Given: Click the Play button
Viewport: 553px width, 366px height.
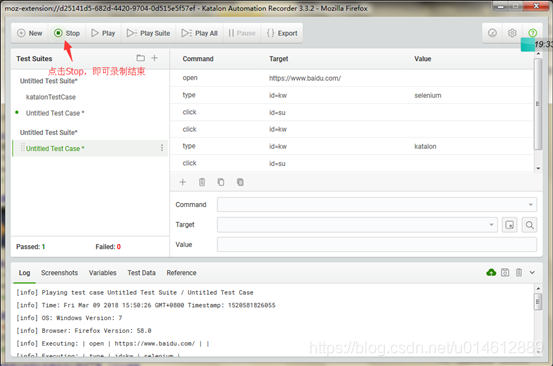Looking at the screenshot, I should coord(103,33).
